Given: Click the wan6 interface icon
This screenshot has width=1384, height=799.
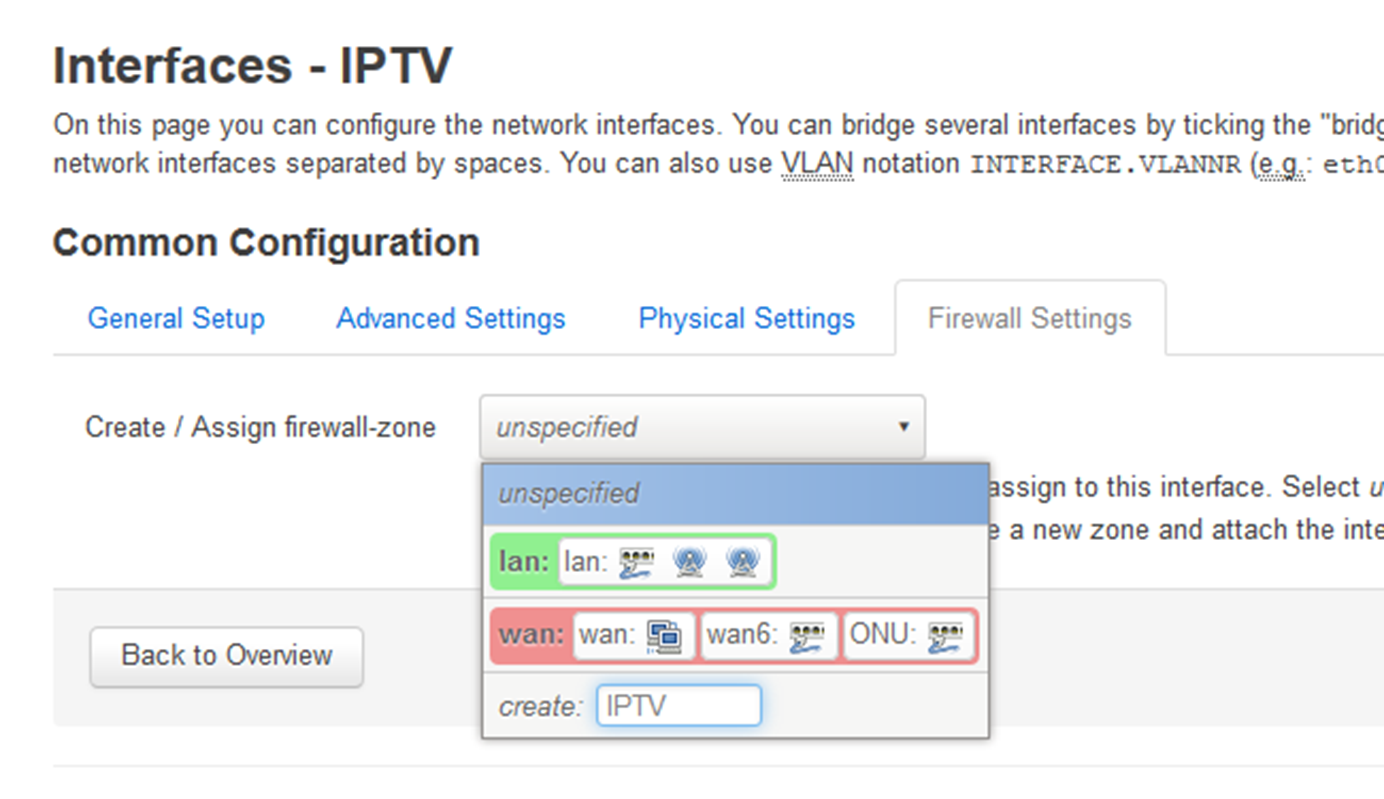Looking at the screenshot, I should point(807,636).
